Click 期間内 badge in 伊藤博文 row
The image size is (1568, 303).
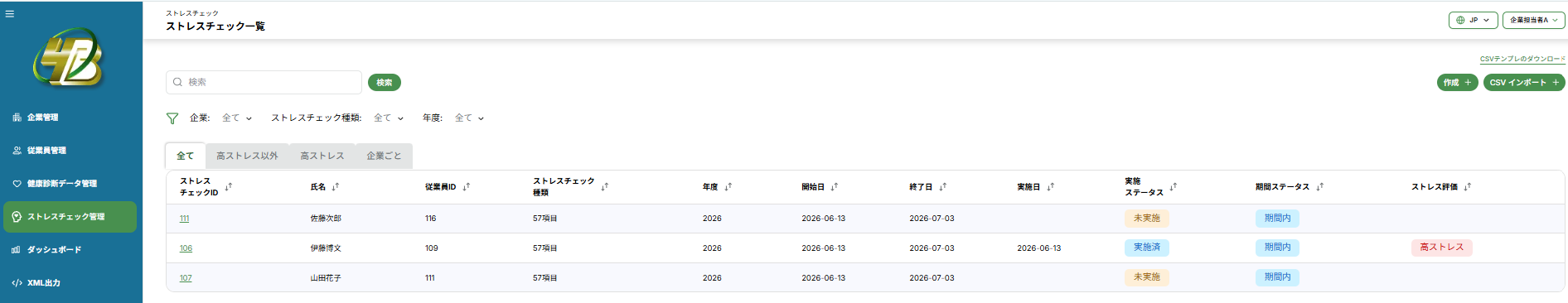pyautogui.click(x=1277, y=248)
